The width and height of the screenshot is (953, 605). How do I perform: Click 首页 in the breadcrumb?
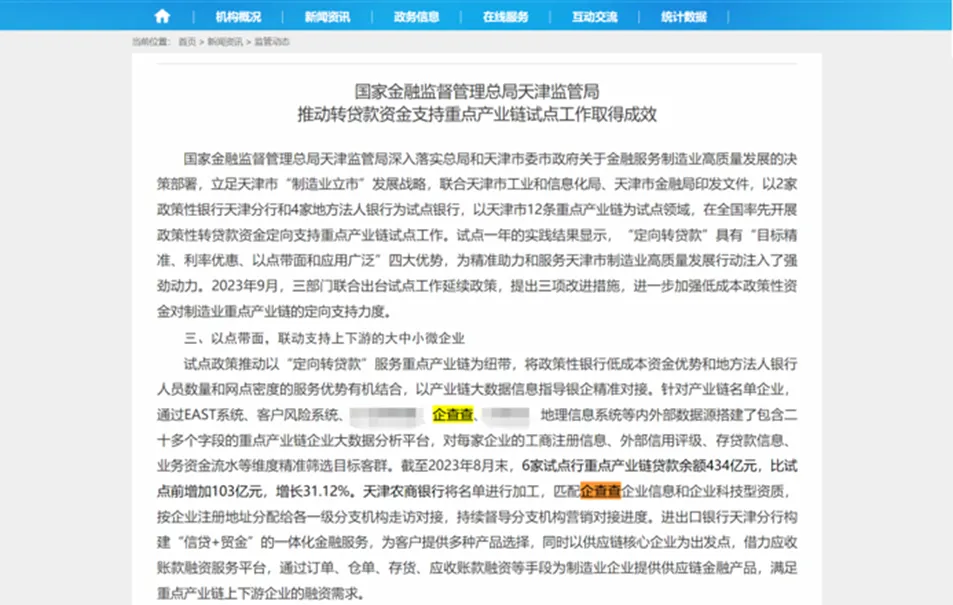[187, 42]
